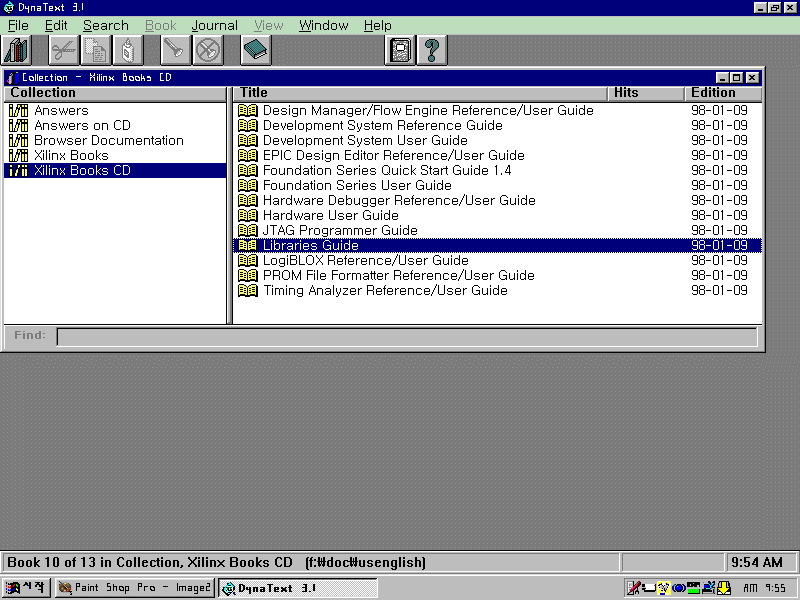This screenshot has height=600, width=800.
Task: Select the LogiBLOX Reference/User Guide title
Action: pyautogui.click(x=365, y=260)
